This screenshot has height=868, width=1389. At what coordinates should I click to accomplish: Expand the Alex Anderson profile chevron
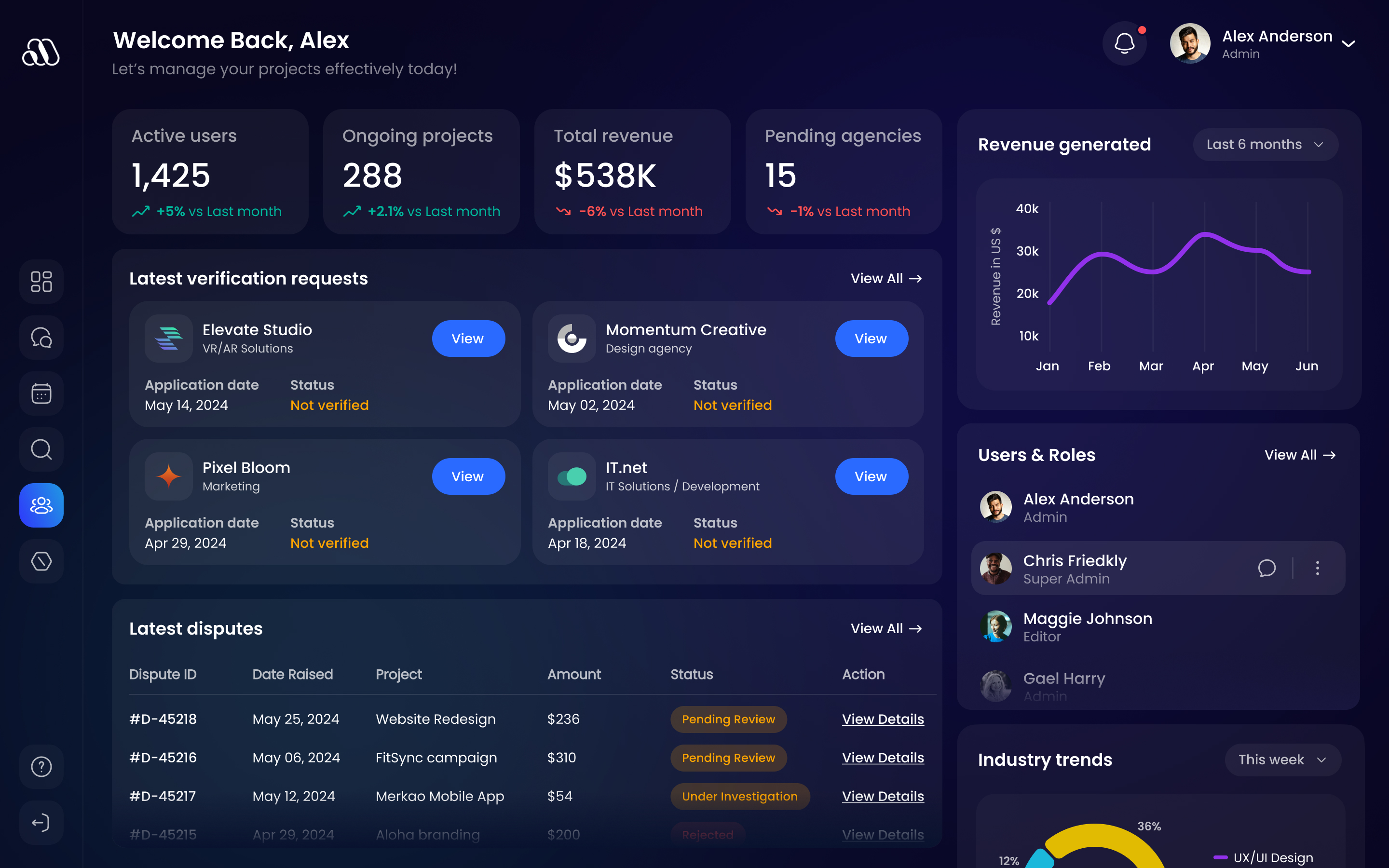(x=1348, y=43)
